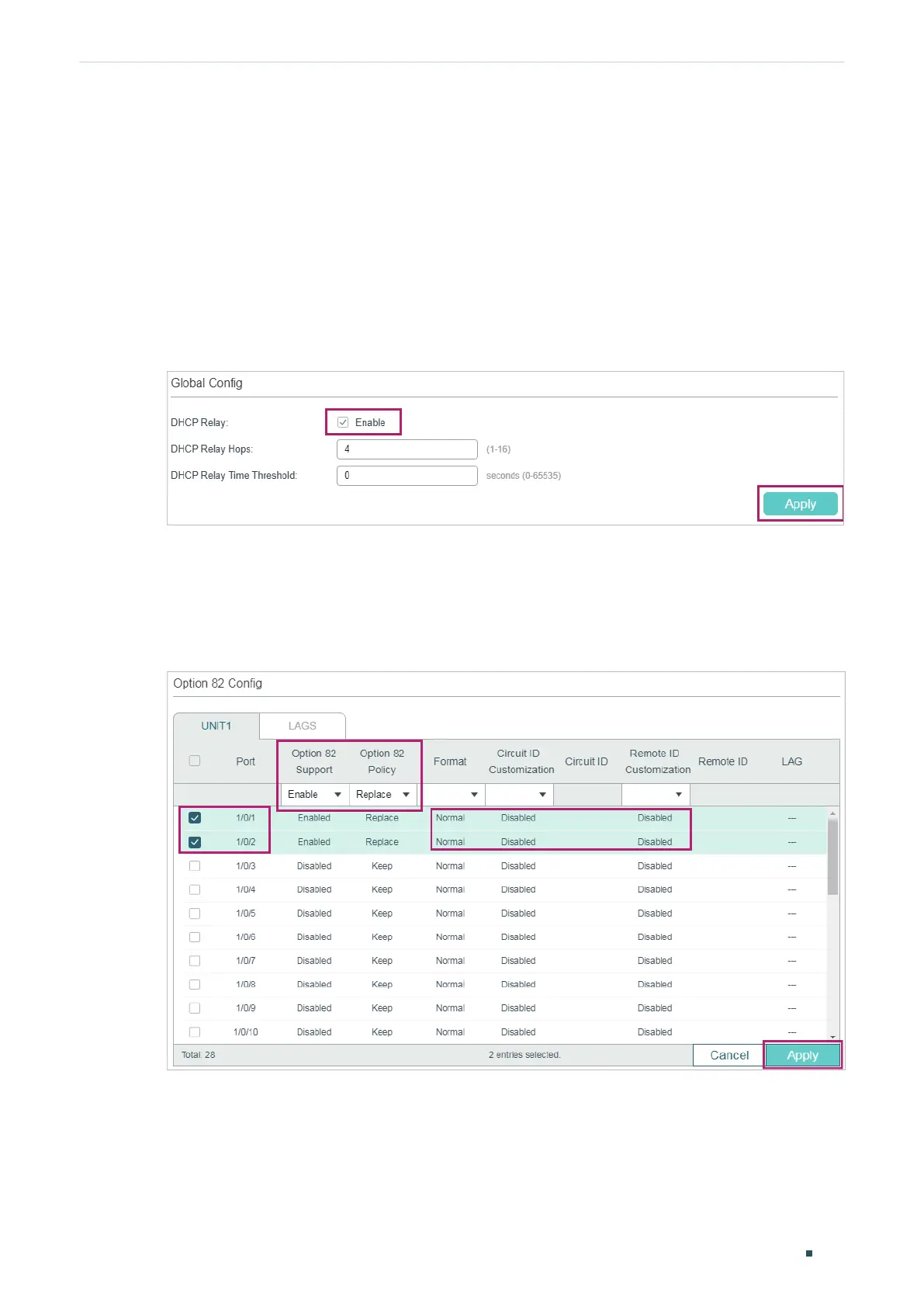The height and width of the screenshot is (1307, 924).
Task: Check the port 1/0/4 checkbox
Action: click(195, 889)
